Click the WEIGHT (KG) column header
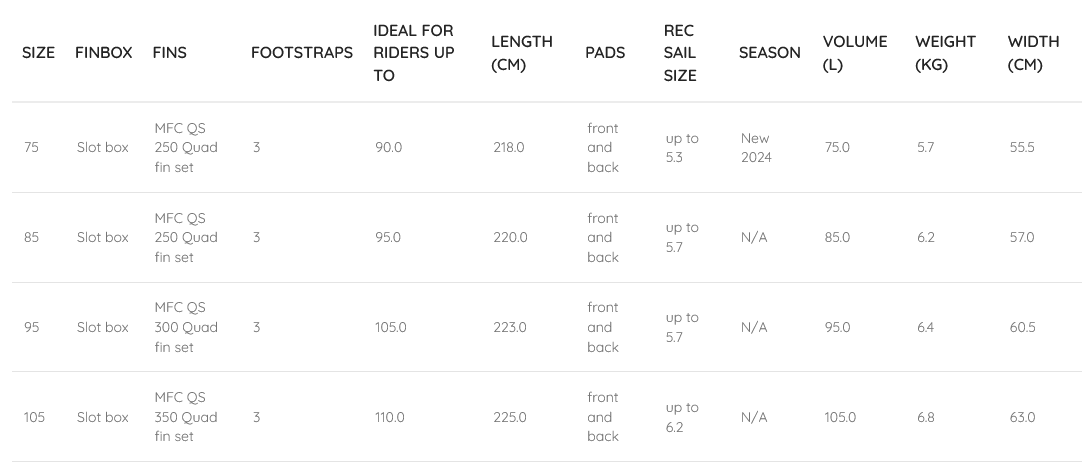The height and width of the screenshot is (469, 1089). click(945, 53)
